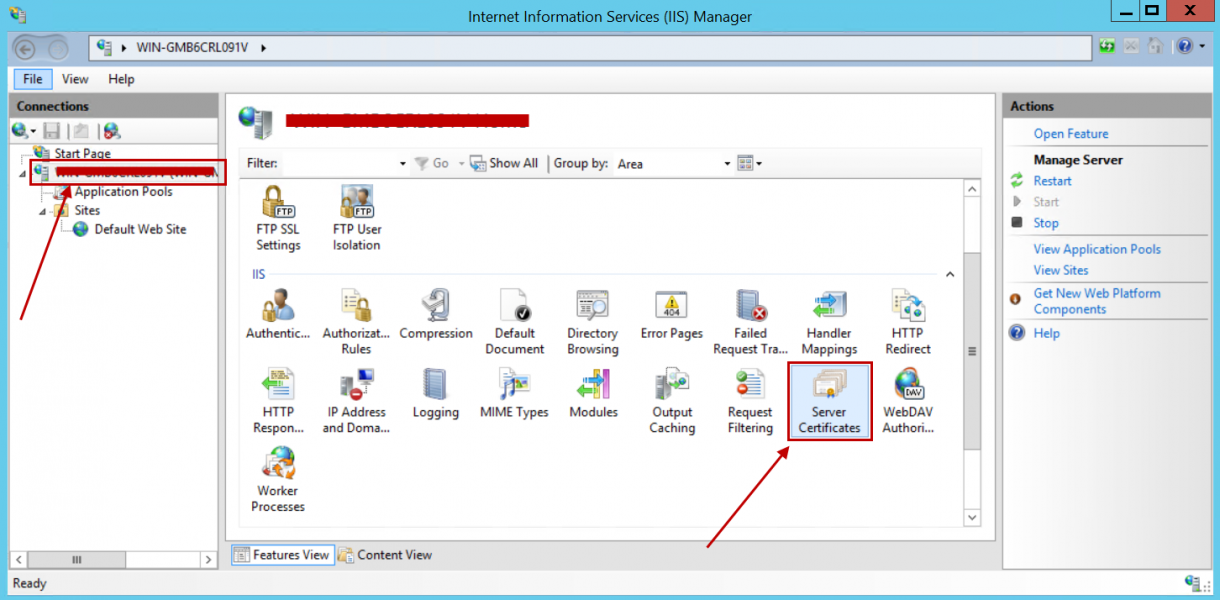Click the Forward navigation arrow button
Viewport: 1220px width, 600px height.
[58, 48]
